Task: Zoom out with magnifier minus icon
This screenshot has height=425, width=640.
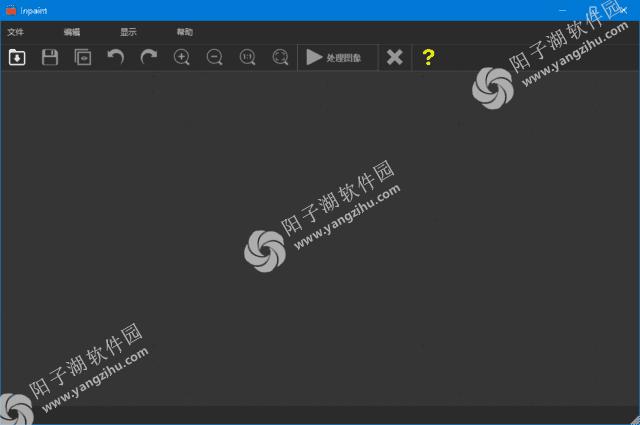Action: [x=214, y=57]
